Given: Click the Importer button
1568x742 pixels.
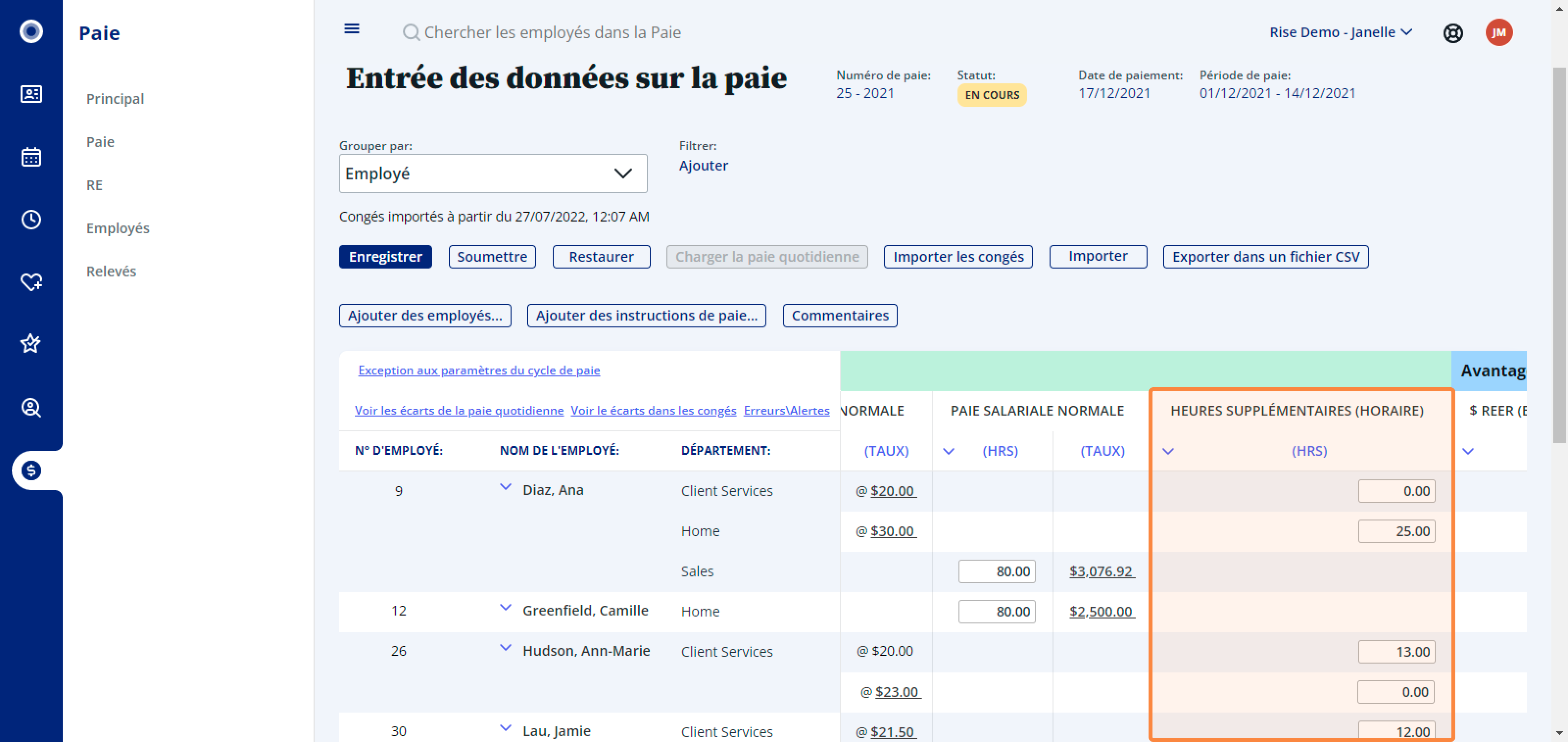Looking at the screenshot, I should (1098, 256).
